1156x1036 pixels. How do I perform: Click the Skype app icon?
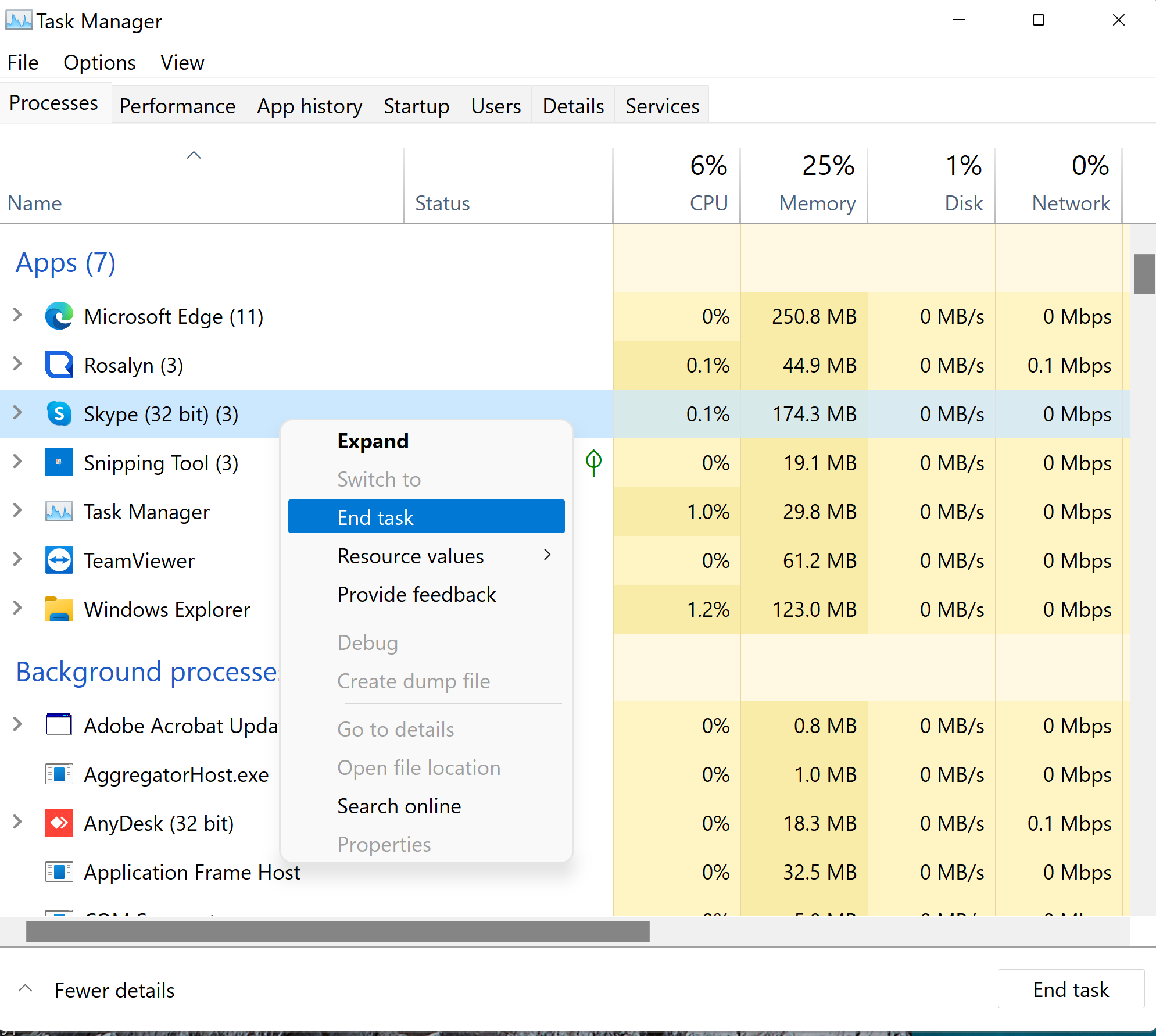[x=59, y=414]
